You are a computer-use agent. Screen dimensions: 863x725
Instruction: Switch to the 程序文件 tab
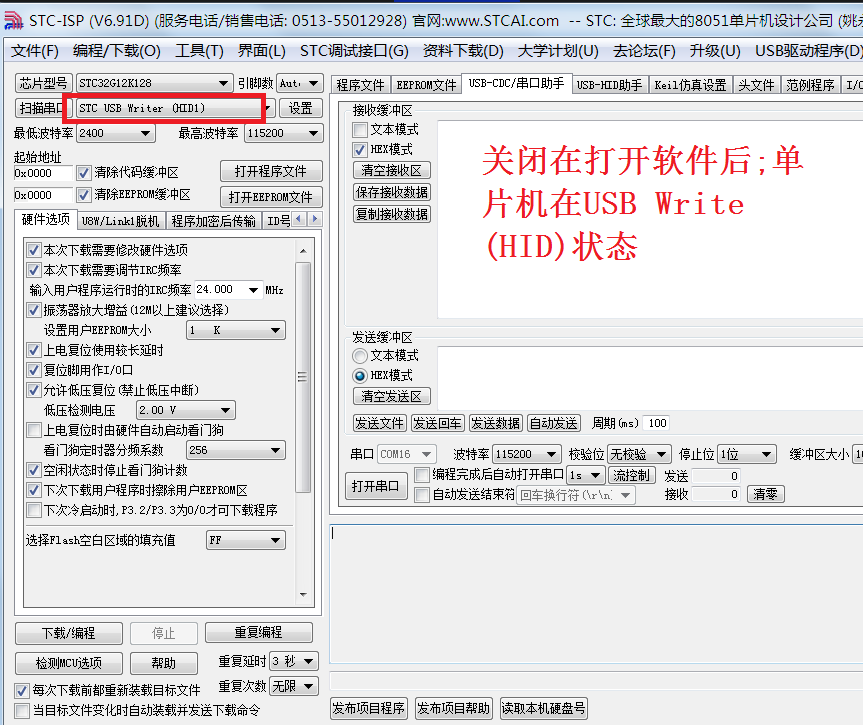coord(361,85)
